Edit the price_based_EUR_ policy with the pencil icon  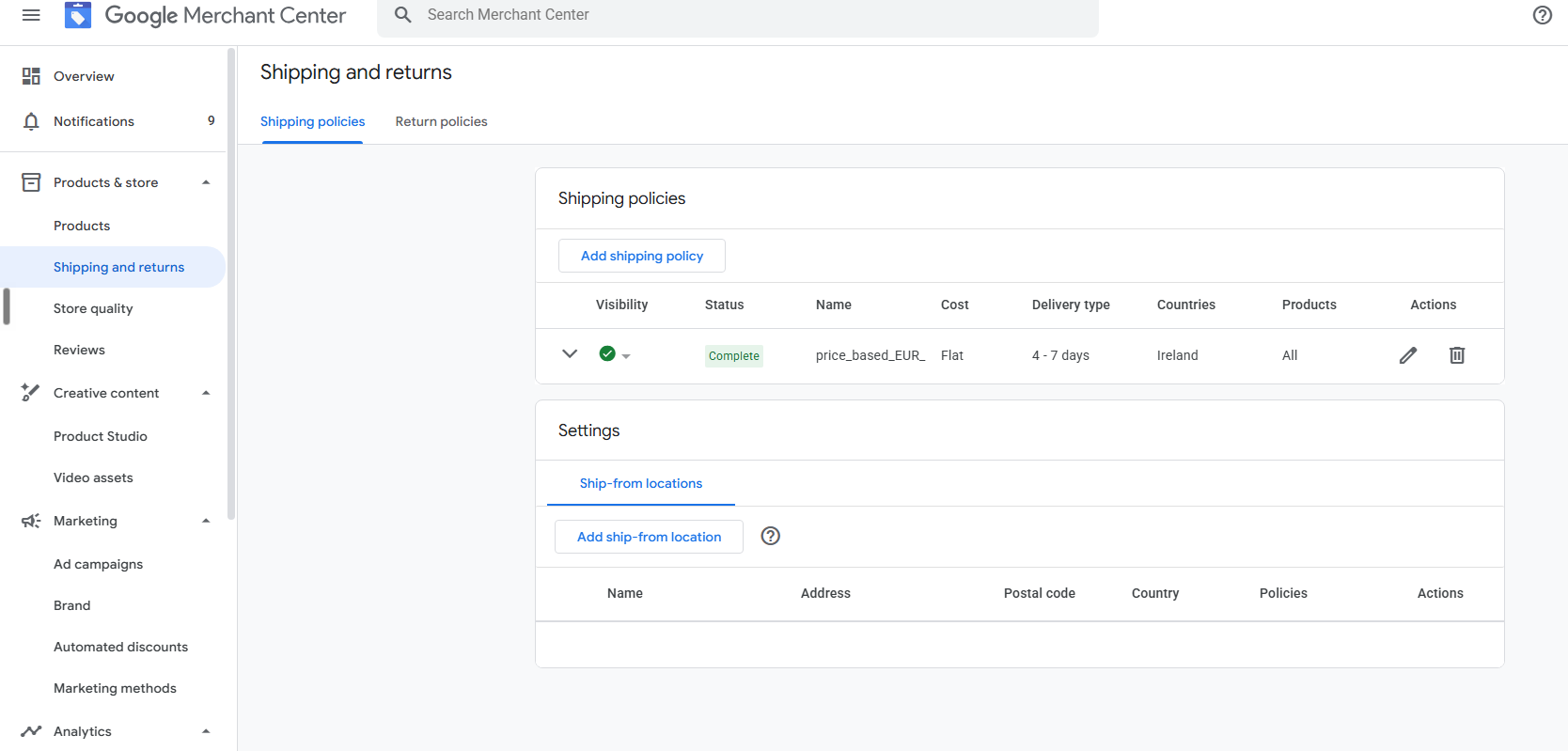(1407, 355)
